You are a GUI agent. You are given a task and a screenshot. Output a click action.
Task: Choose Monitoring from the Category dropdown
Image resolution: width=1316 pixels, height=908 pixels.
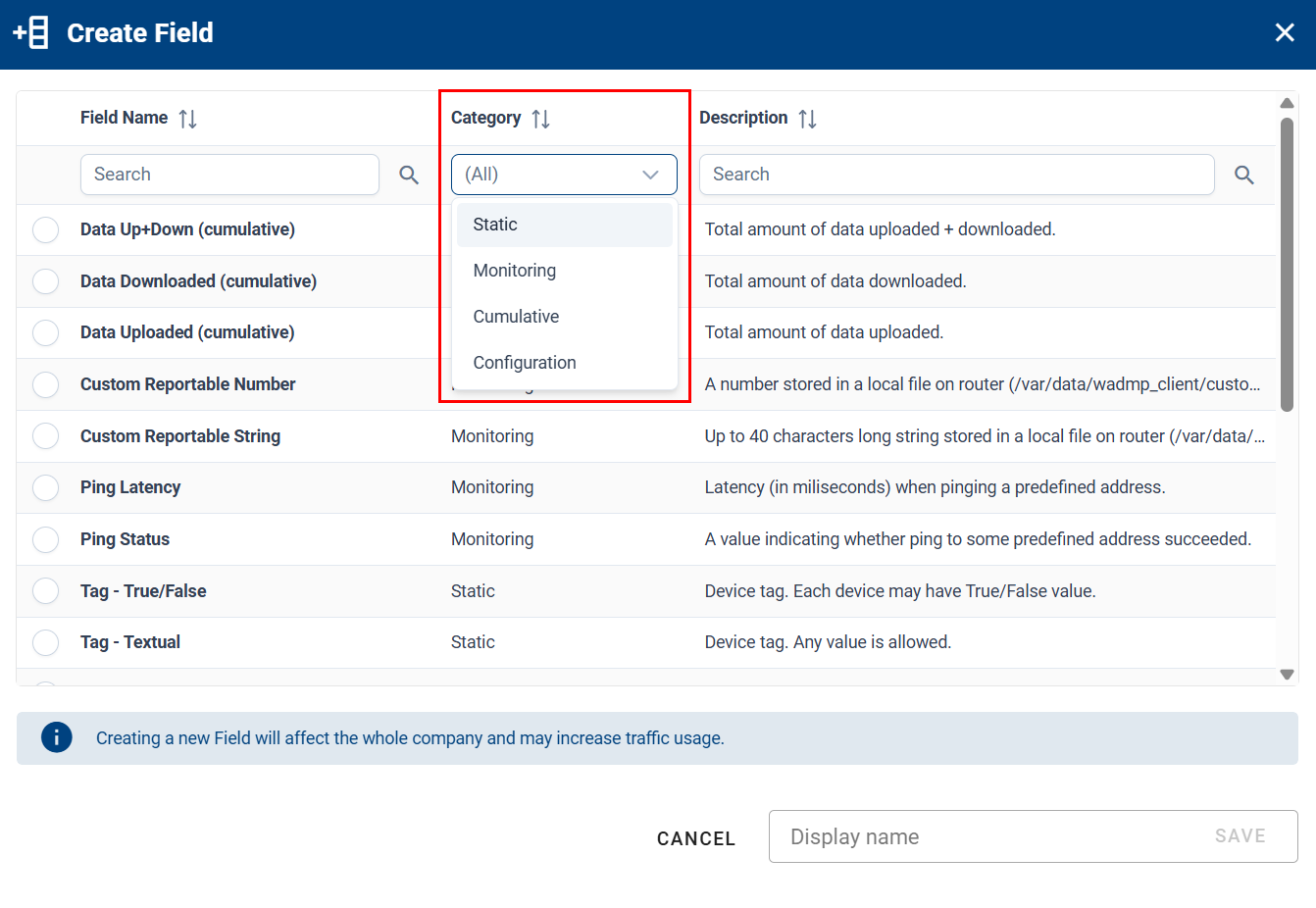(x=515, y=270)
